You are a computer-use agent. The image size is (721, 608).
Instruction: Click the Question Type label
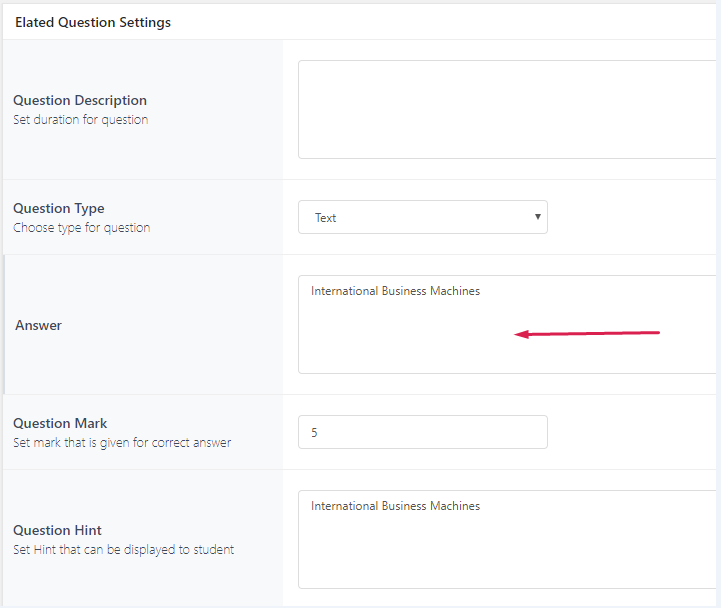click(59, 208)
